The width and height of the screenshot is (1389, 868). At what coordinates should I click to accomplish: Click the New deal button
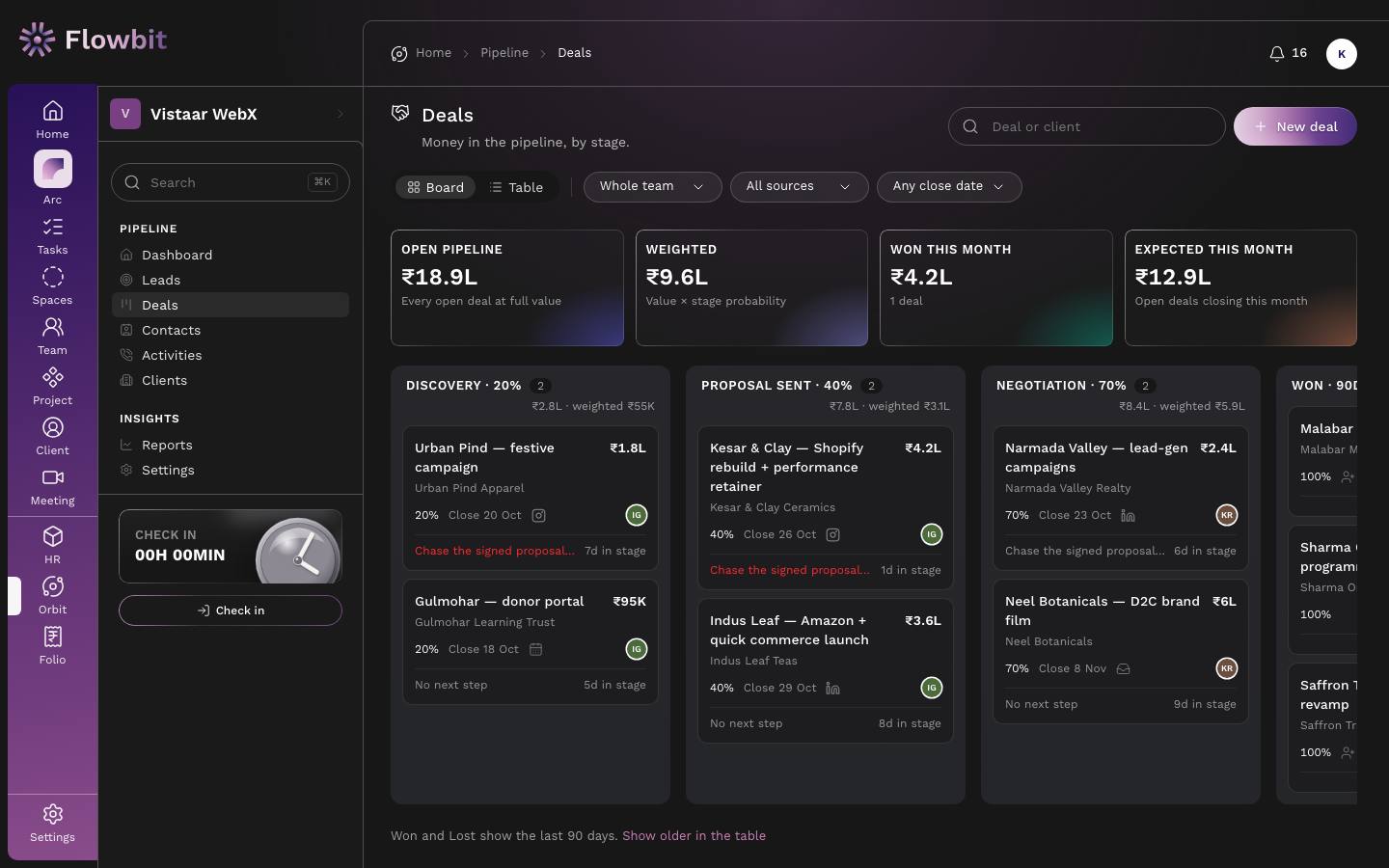[x=1294, y=126]
